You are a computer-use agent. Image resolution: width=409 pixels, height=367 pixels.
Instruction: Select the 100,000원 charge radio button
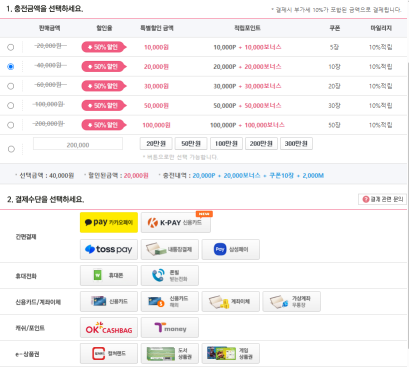coord(11,106)
